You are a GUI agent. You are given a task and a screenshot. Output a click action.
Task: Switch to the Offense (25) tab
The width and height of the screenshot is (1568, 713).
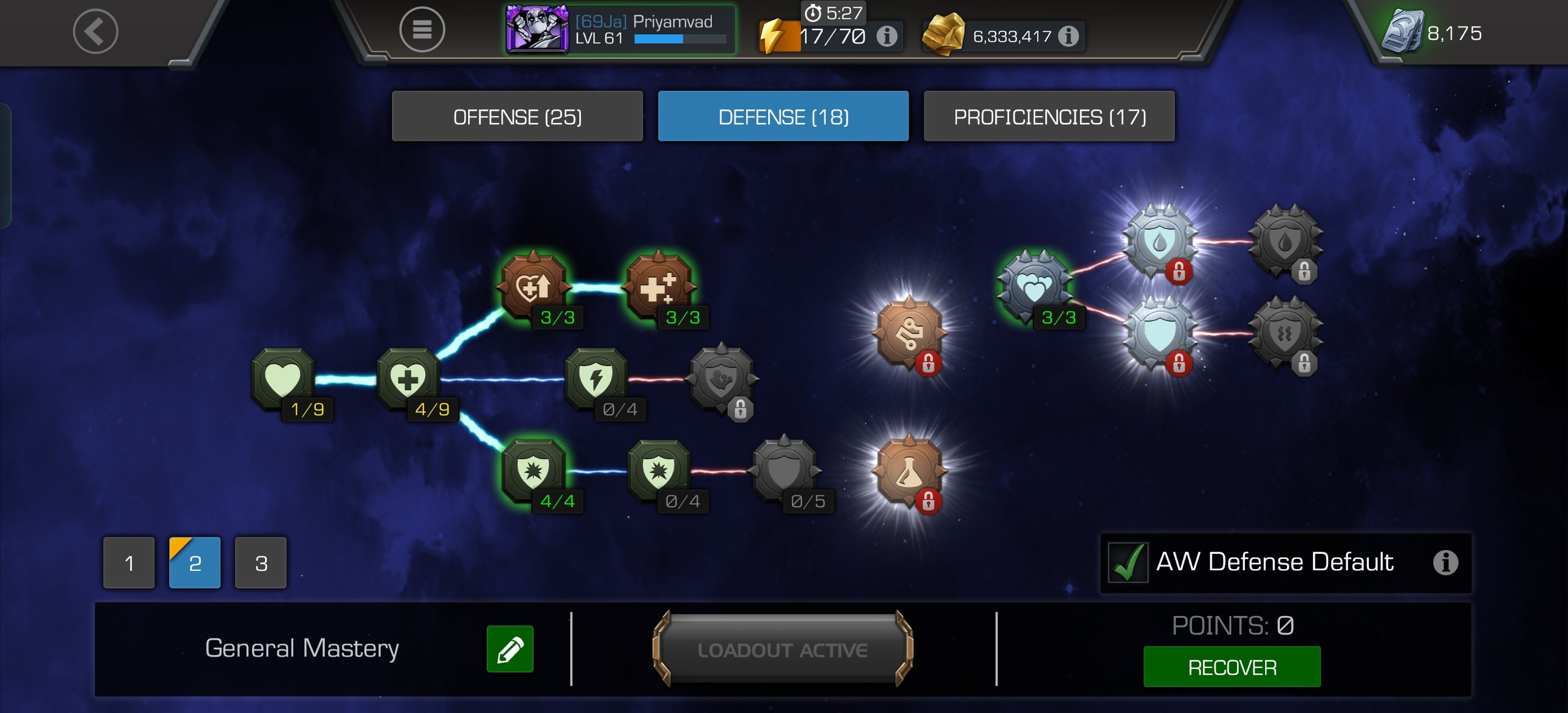tap(517, 116)
